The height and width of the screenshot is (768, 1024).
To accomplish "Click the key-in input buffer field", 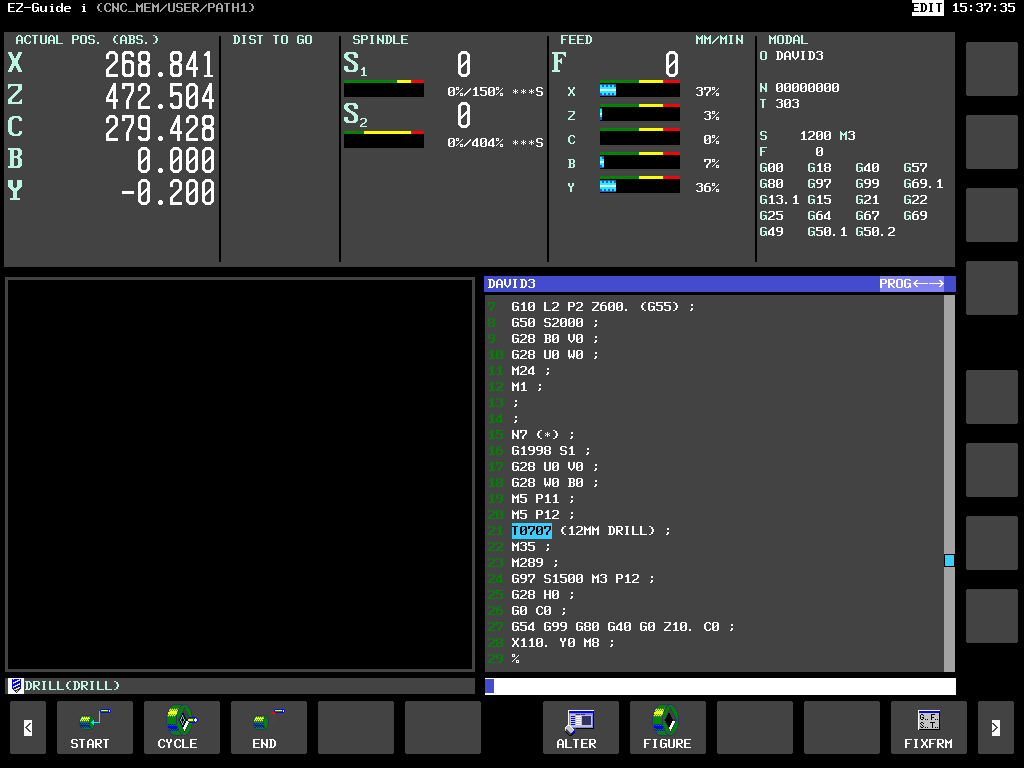I will [x=720, y=686].
